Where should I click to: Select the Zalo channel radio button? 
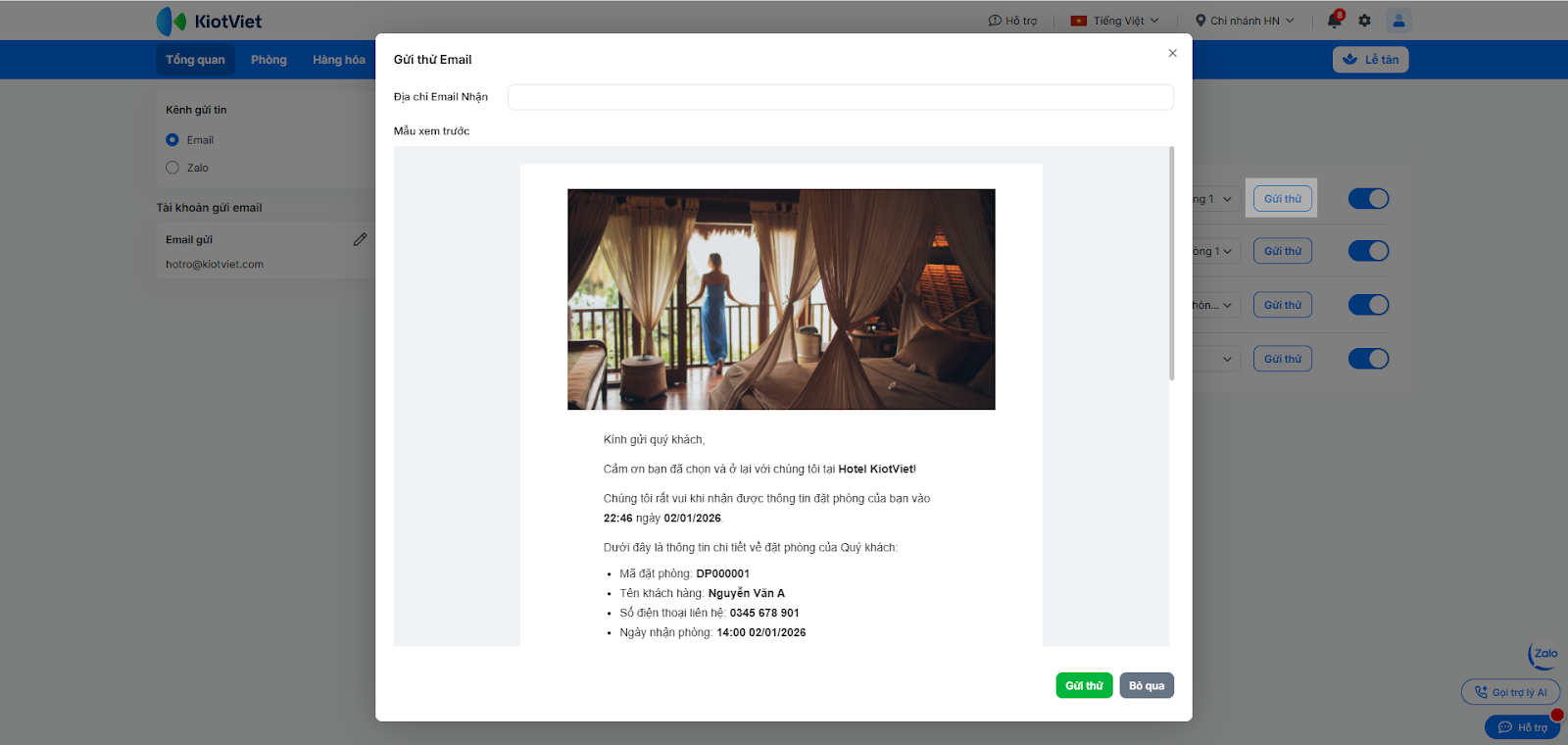click(172, 168)
